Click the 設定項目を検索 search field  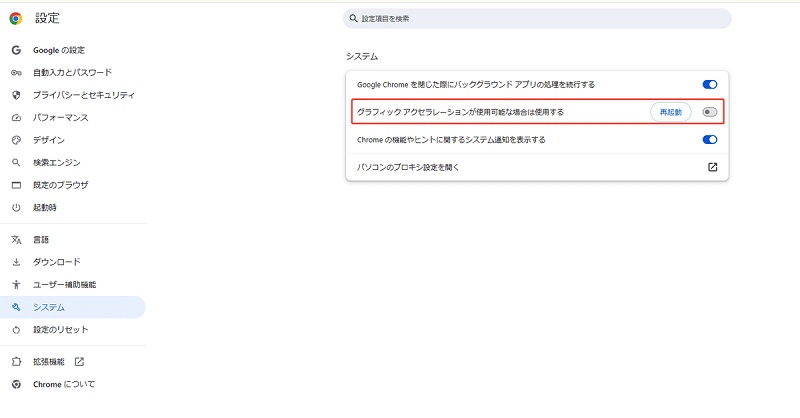point(537,18)
